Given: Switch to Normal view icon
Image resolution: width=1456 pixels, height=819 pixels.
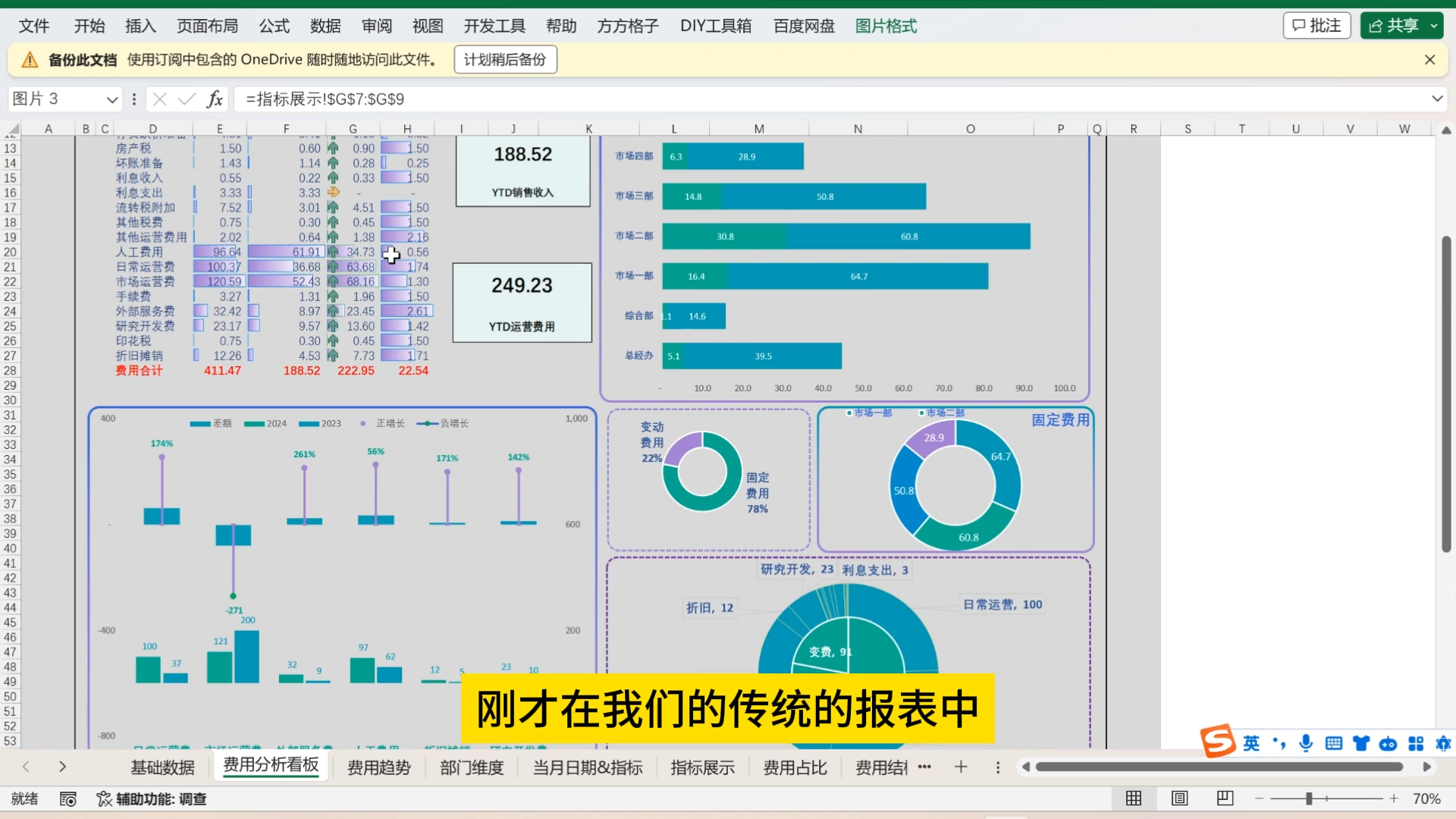Looking at the screenshot, I should (1134, 799).
